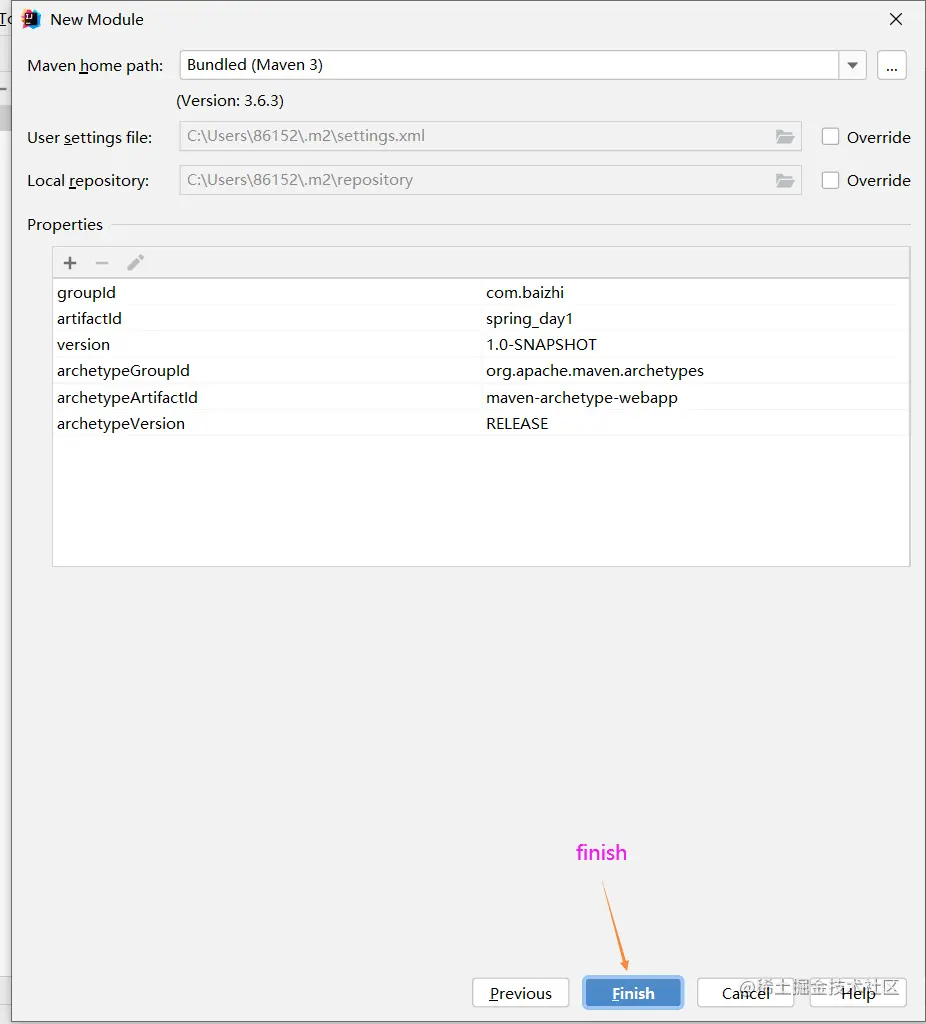Browse folder for User settings file

click(785, 136)
